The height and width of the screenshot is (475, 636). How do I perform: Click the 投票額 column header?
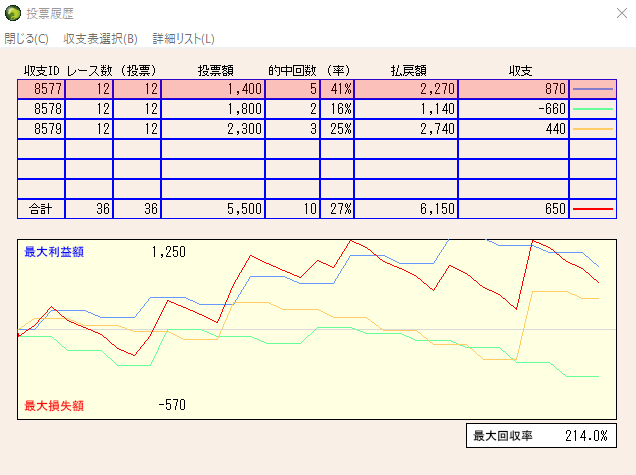(x=216, y=71)
